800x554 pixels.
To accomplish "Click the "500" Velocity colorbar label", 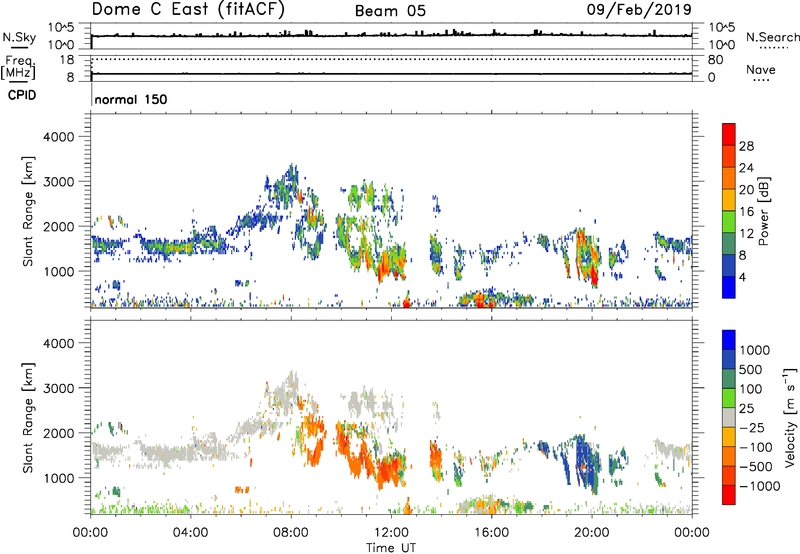I will pyautogui.click(x=750, y=370).
